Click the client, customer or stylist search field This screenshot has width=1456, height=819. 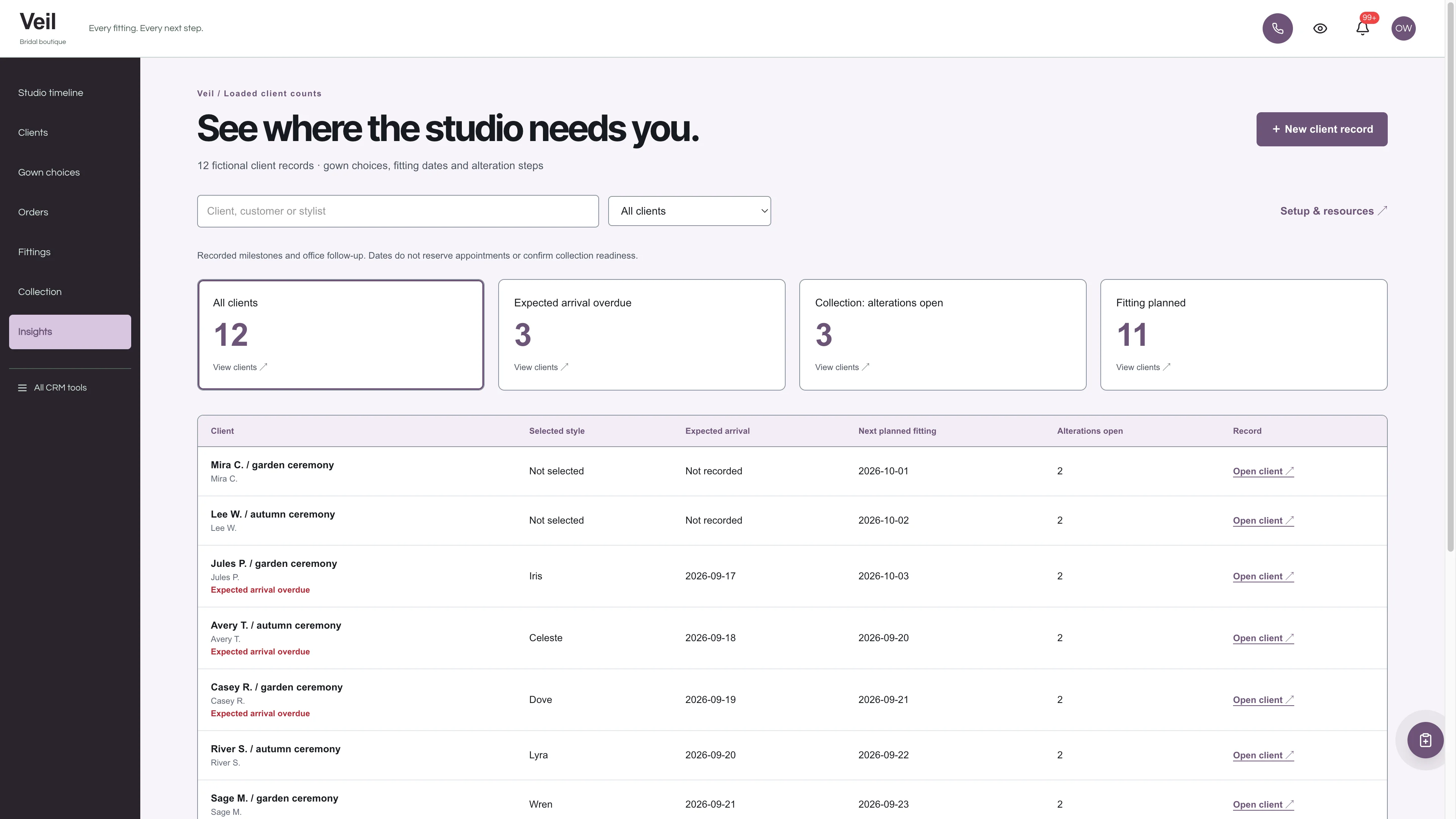398,212
